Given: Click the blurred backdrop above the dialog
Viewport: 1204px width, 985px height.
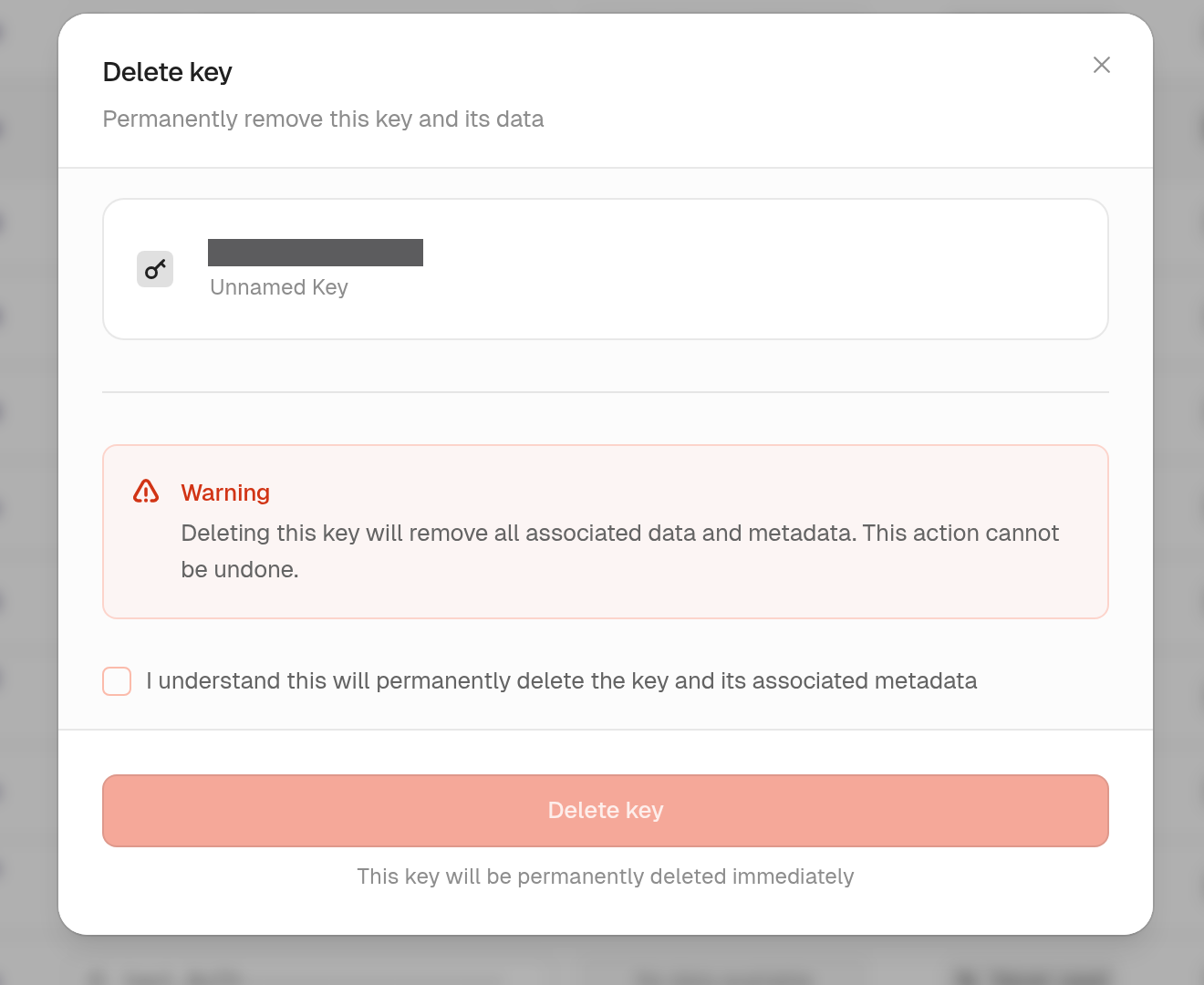Looking at the screenshot, I should point(602,5).
